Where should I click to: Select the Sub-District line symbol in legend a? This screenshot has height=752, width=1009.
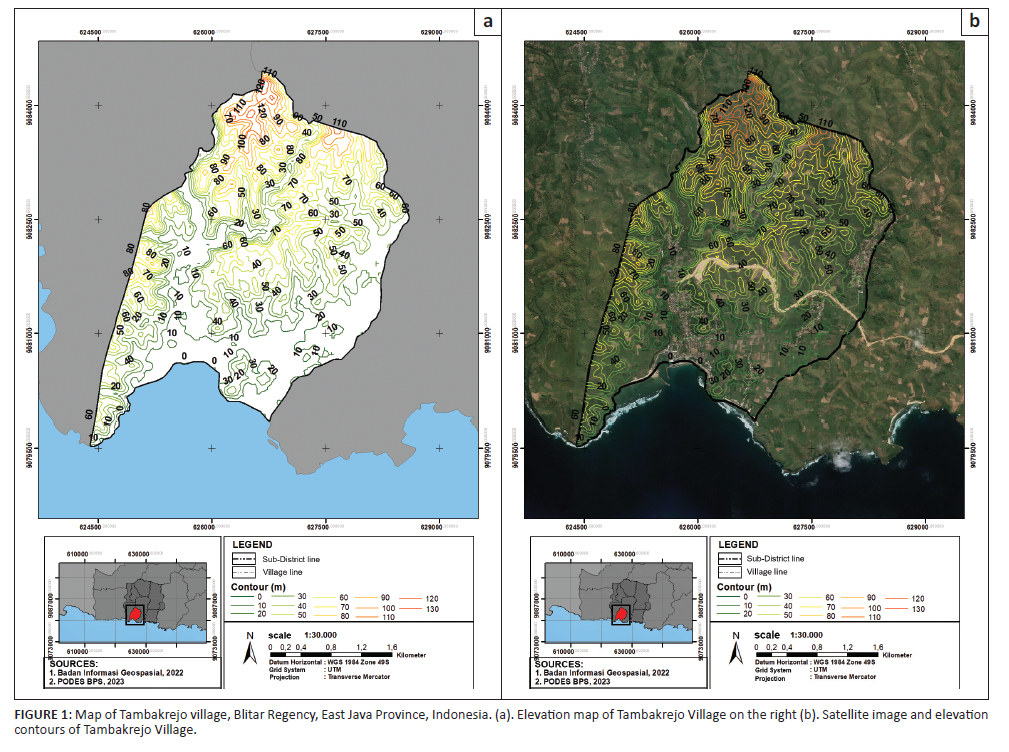[x=243, y=558]
